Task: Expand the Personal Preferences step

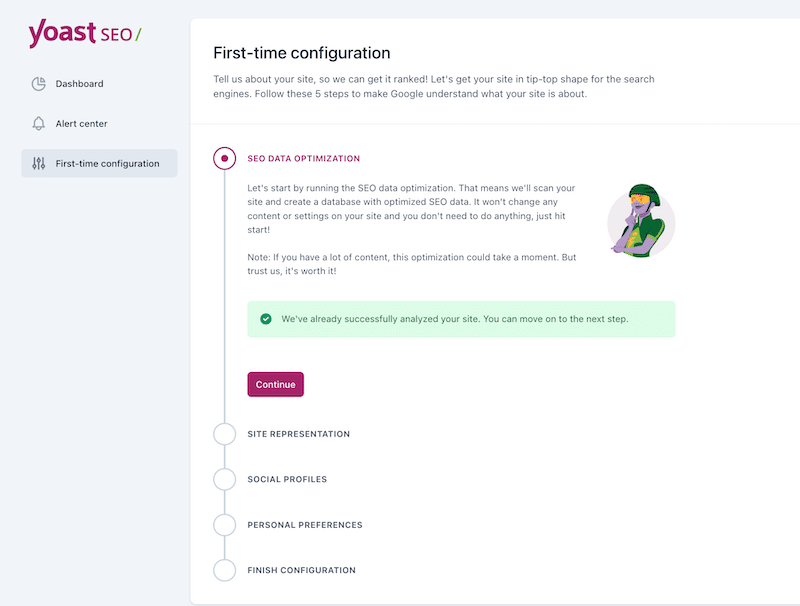Action: click(305, 525)
